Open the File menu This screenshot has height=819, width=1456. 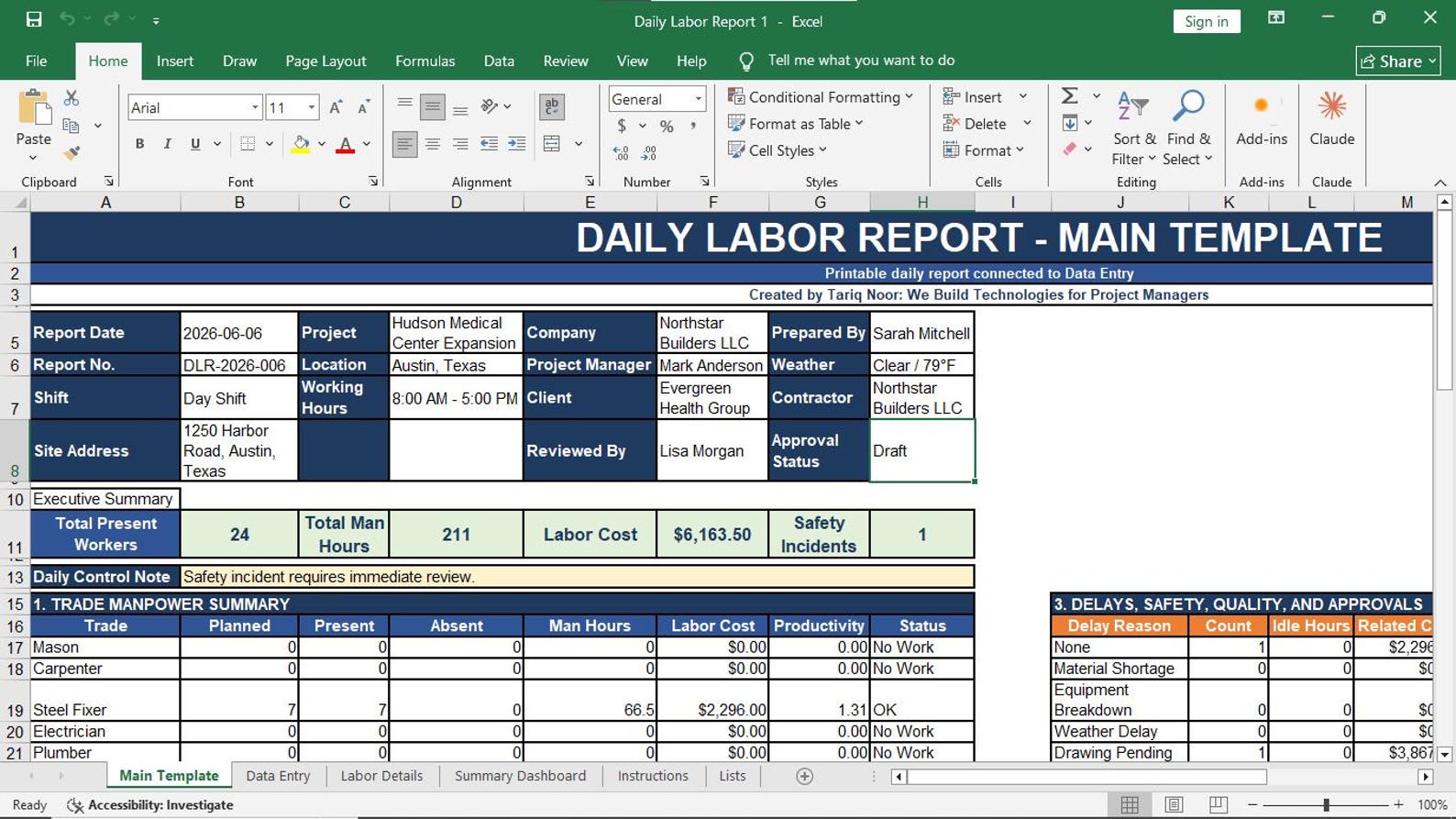click(37, 61)
